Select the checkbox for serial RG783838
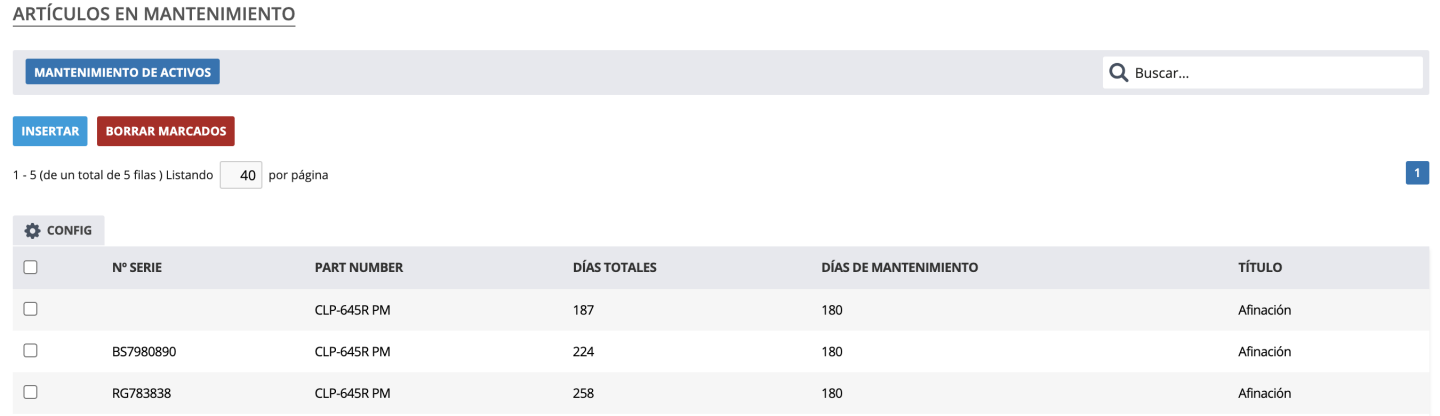 [30, 393]
